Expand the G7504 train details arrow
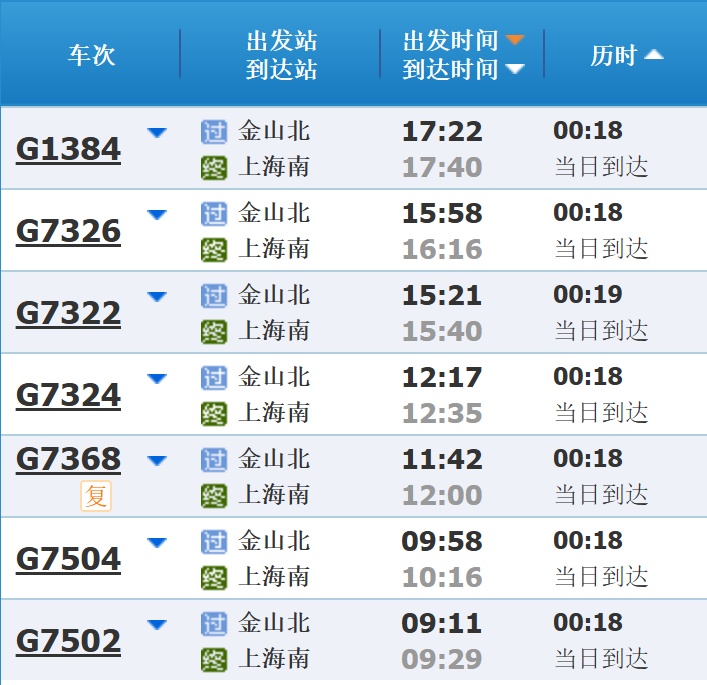Viewport: 707px width, 685px height. (157, 543)
